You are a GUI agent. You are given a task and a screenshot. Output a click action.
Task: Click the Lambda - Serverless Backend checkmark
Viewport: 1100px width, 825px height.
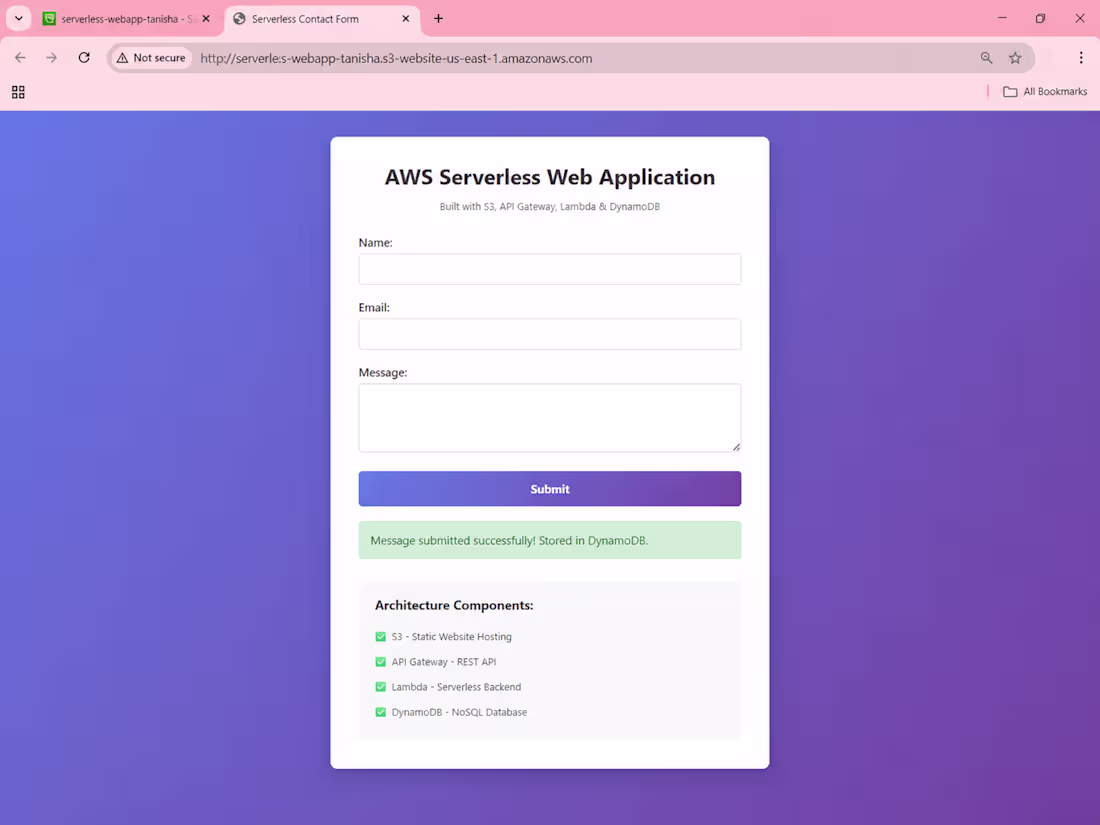click(380, 687)
